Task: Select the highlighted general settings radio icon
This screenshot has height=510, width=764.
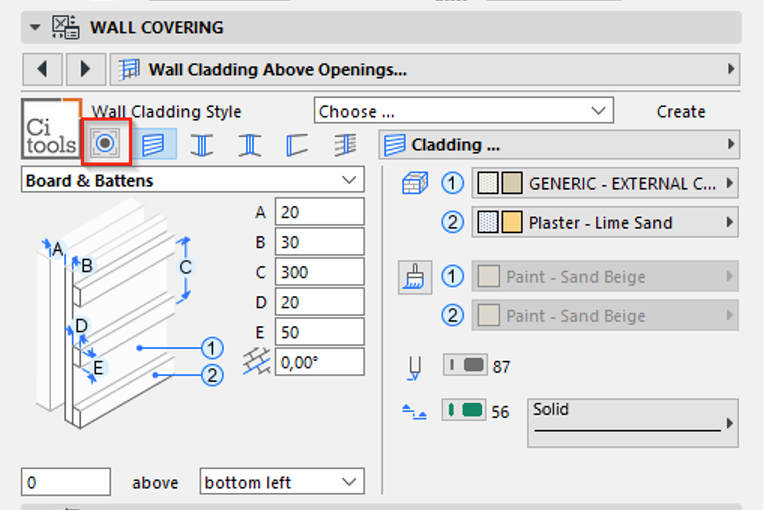Action: click(x=106, y=143)
